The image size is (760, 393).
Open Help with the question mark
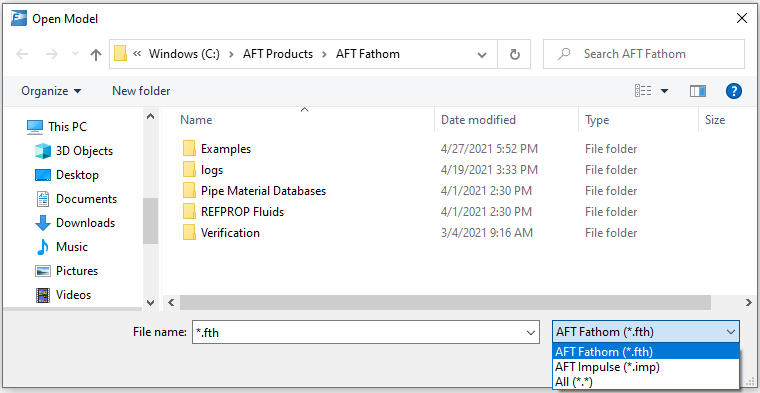734,91
